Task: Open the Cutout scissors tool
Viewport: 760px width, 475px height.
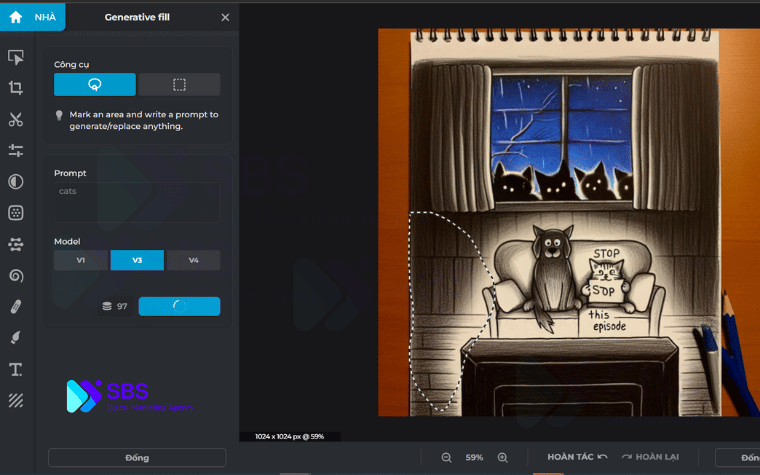Action: [x=16, y=119]
